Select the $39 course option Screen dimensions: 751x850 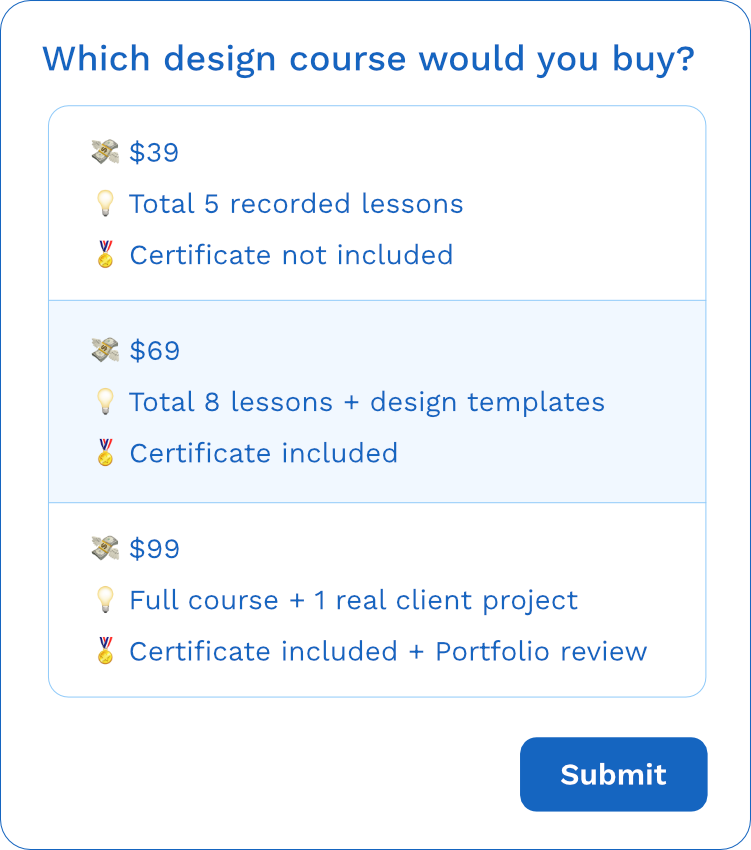point(376,203)
